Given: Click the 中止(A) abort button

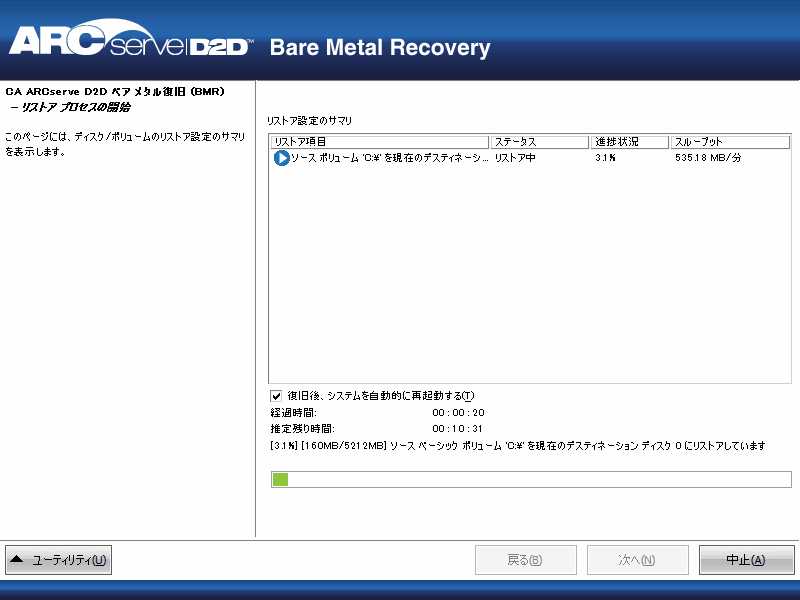Looking at the screenshot, I should pos(746,560).
